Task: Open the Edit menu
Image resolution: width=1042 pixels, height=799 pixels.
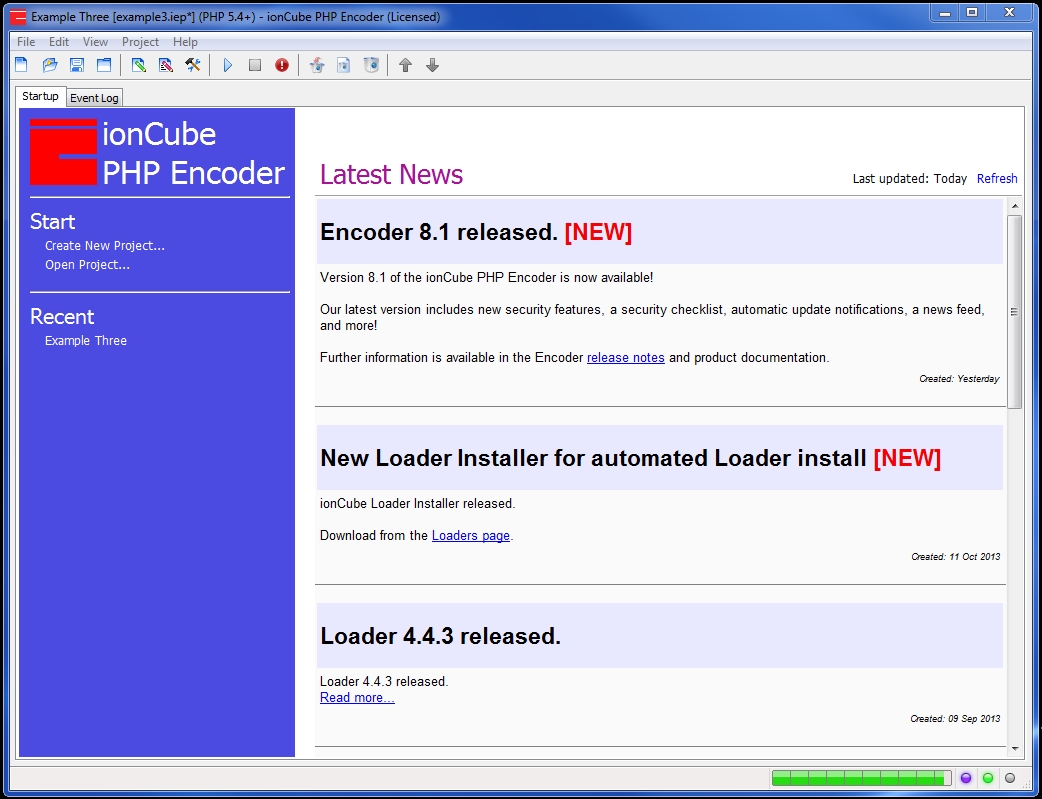Action: coord(58,42)
